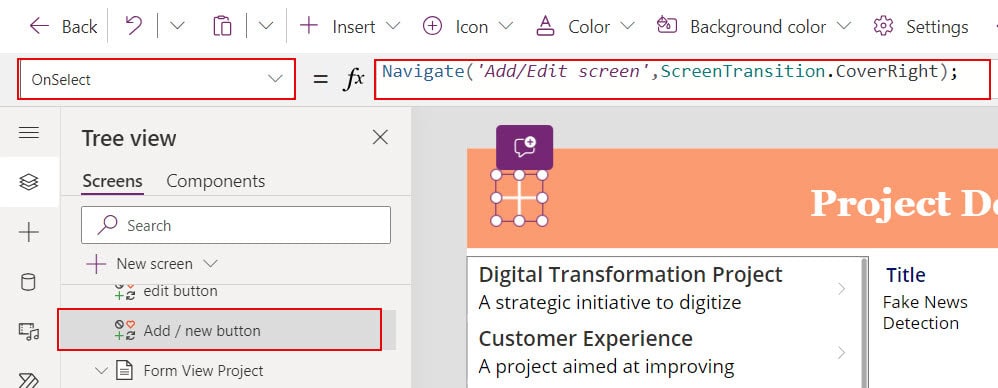998x388 pixels.
Task: Open the Background color picker
Action: (x=754, y=27)
